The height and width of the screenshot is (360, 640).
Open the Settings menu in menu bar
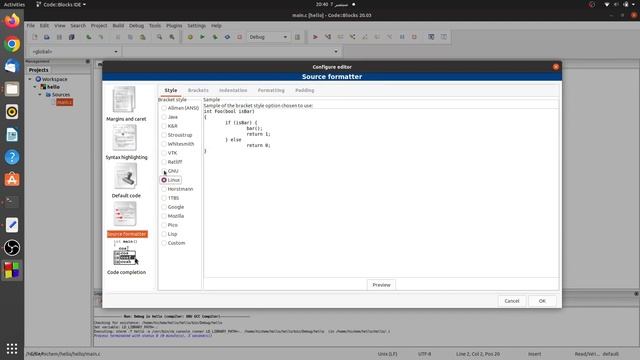196,26
